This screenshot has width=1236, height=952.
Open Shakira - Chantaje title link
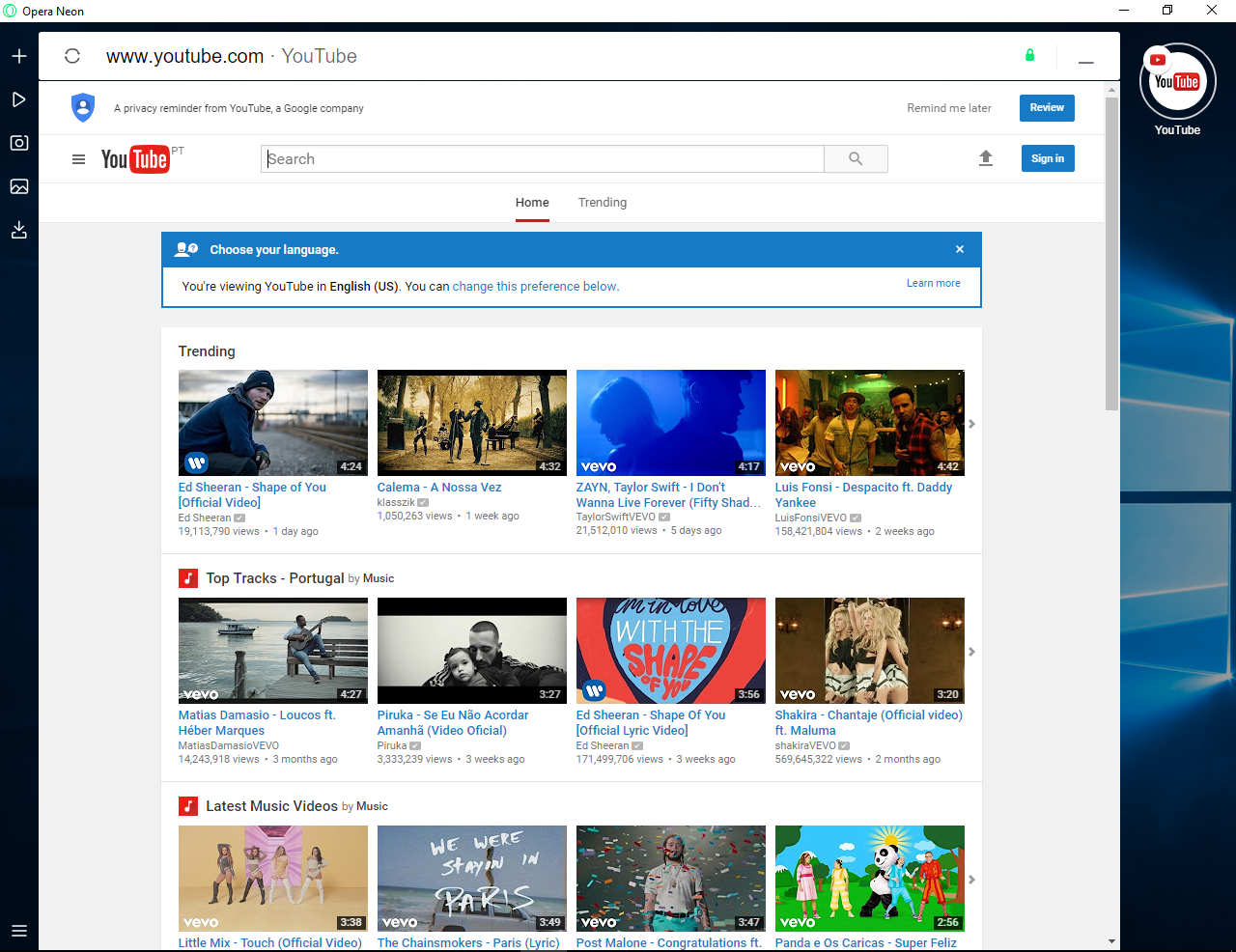[x=868, y=723]
